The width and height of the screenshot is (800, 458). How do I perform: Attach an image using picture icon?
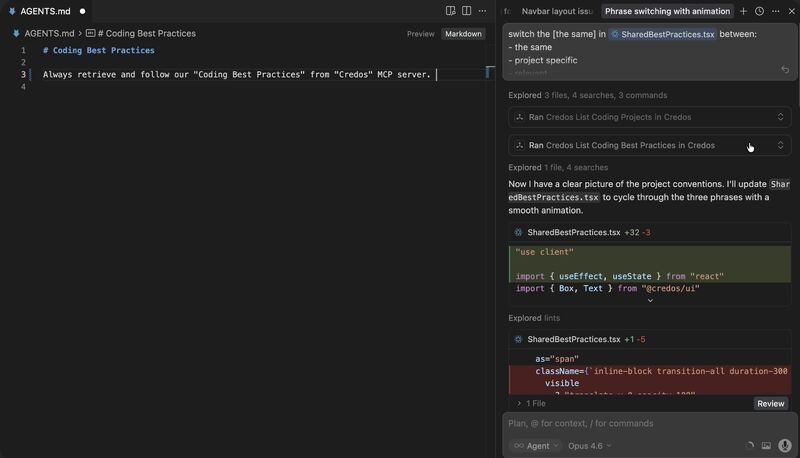pyautogui.click(x=766, y=446)
